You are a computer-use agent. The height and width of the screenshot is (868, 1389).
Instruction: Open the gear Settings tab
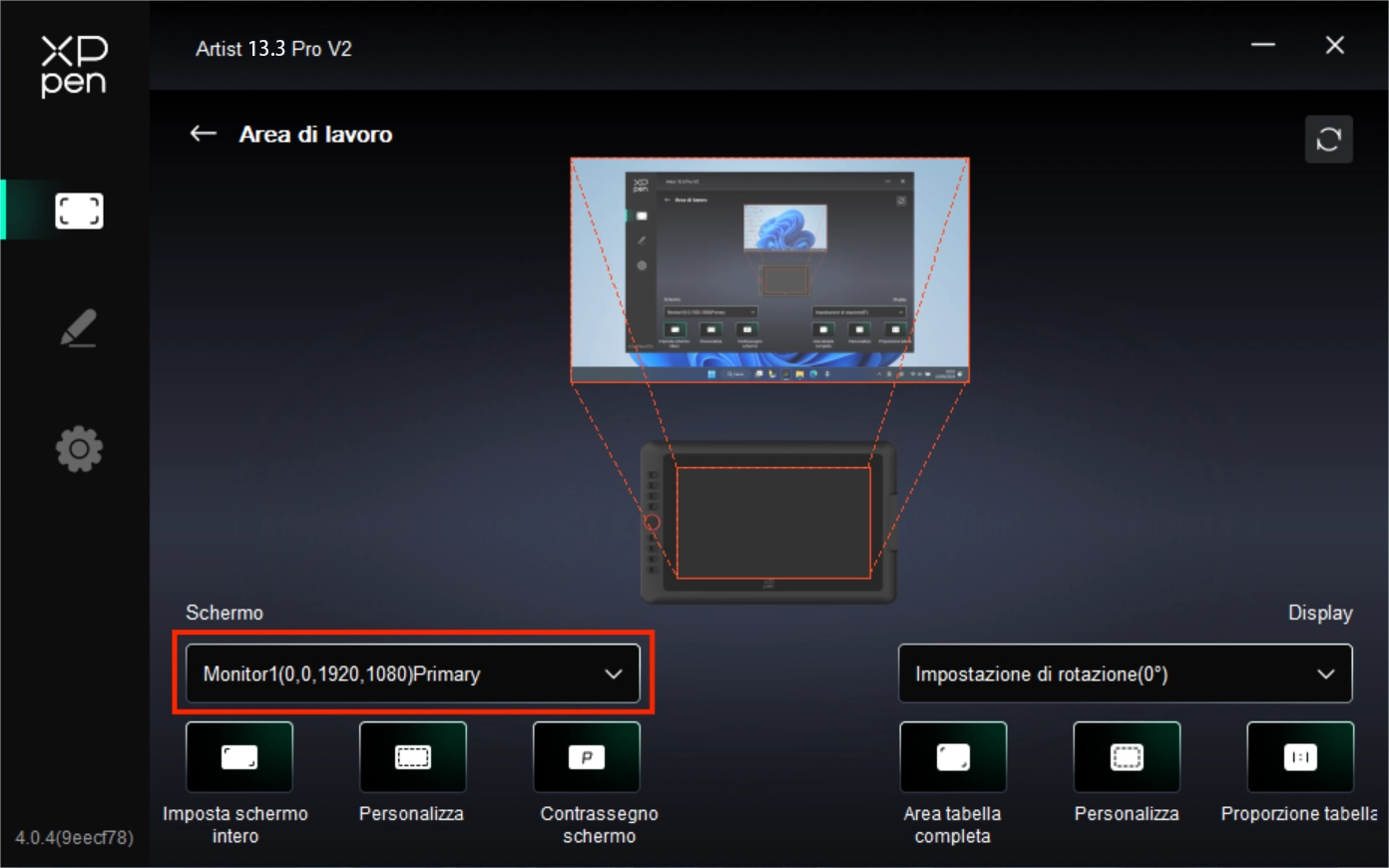tap(79, 449)
